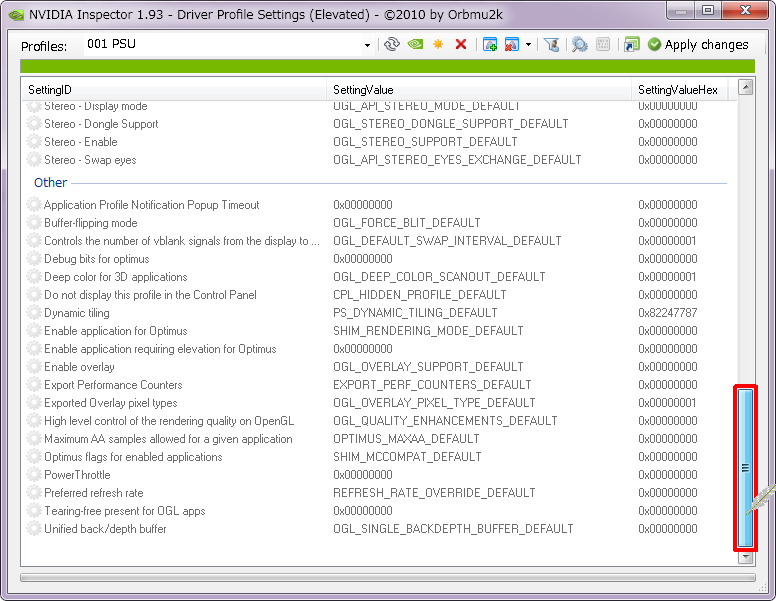This screenshot has width=776, height=601.
Task: Click hex value 0x82247787
Action: [x=667, y=313]
